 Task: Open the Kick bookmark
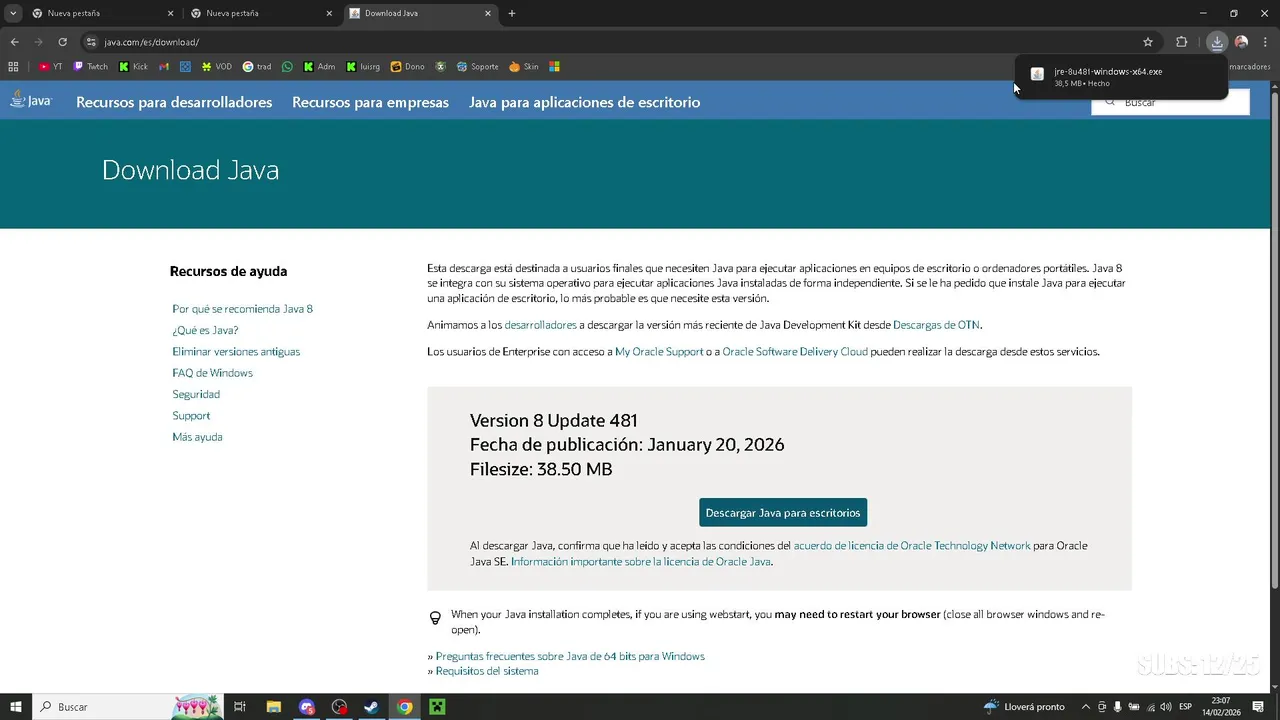(x=133, y=67)
